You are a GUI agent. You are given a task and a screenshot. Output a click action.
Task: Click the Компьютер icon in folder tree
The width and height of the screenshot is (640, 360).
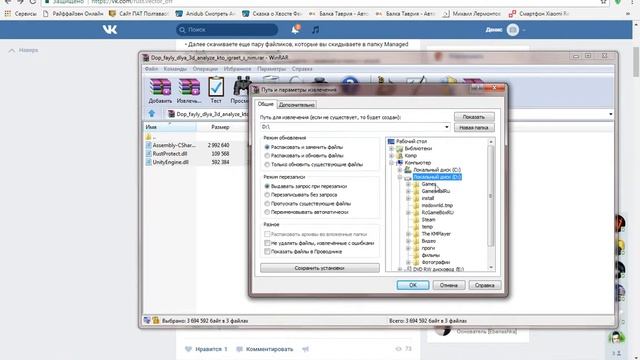(400, 162)
